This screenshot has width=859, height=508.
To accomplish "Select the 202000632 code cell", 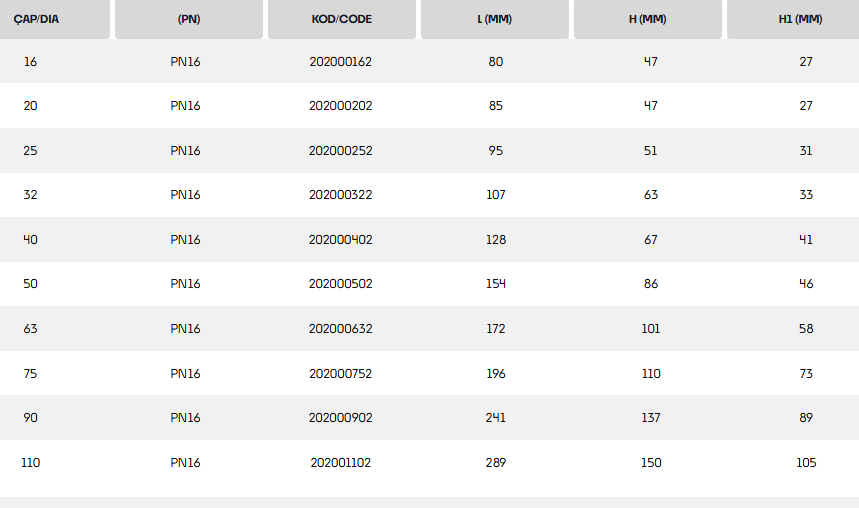I will [340, 329].
